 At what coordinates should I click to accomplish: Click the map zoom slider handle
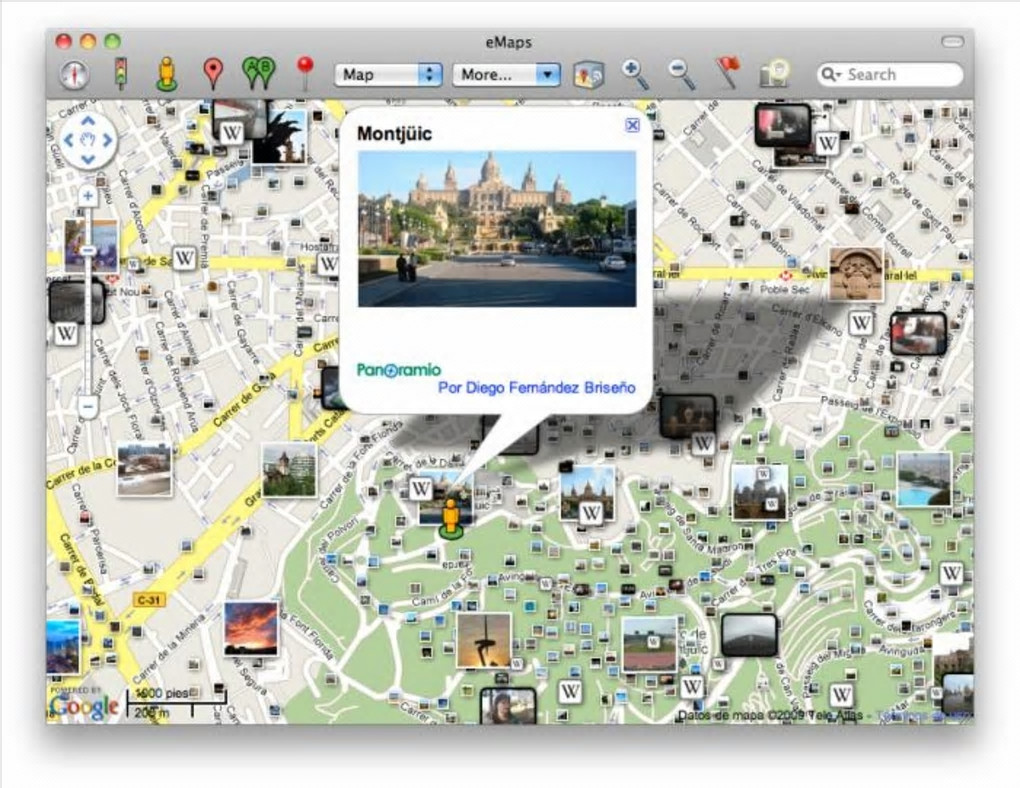88,251
